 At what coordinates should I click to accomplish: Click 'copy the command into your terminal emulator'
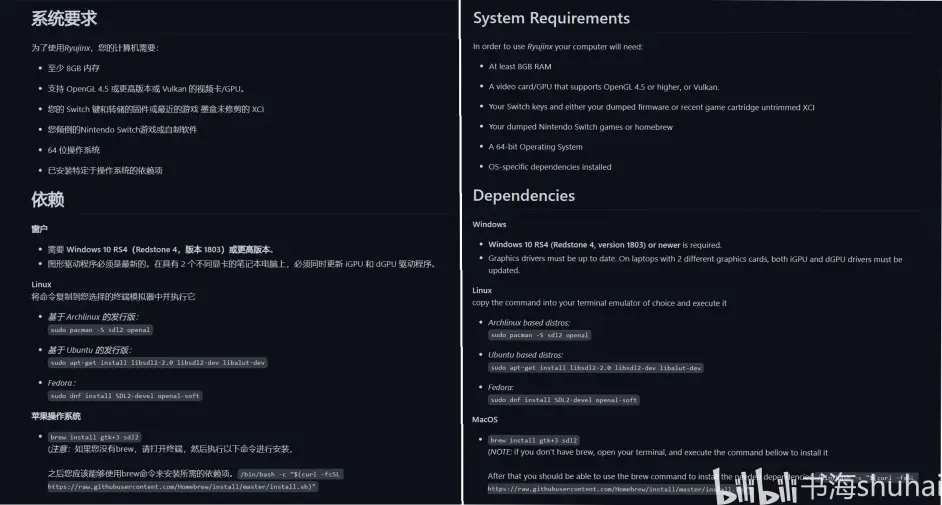point(600,303)
